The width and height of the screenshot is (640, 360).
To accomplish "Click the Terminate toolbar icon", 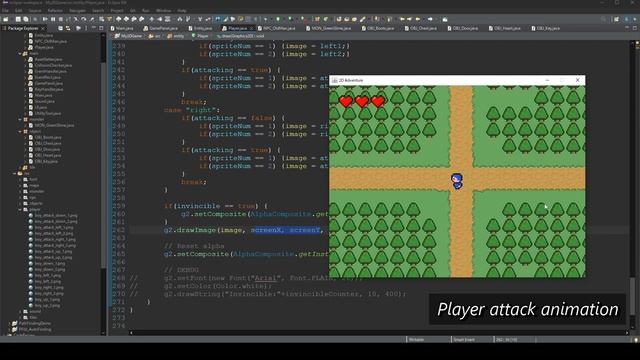I will click(x=60, y=19).
